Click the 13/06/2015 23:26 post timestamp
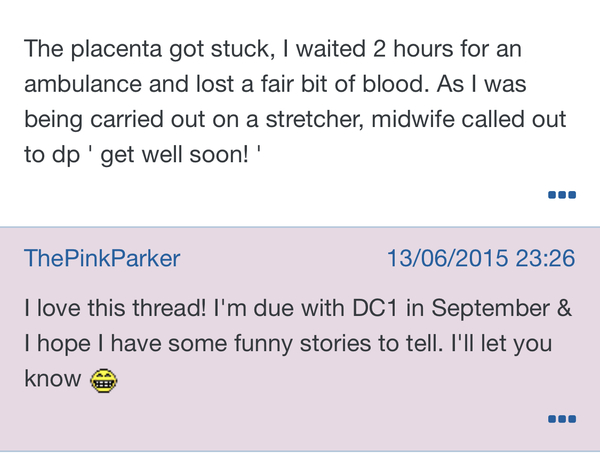The height and width of the screenshot is (467, 600). (481, 259)
